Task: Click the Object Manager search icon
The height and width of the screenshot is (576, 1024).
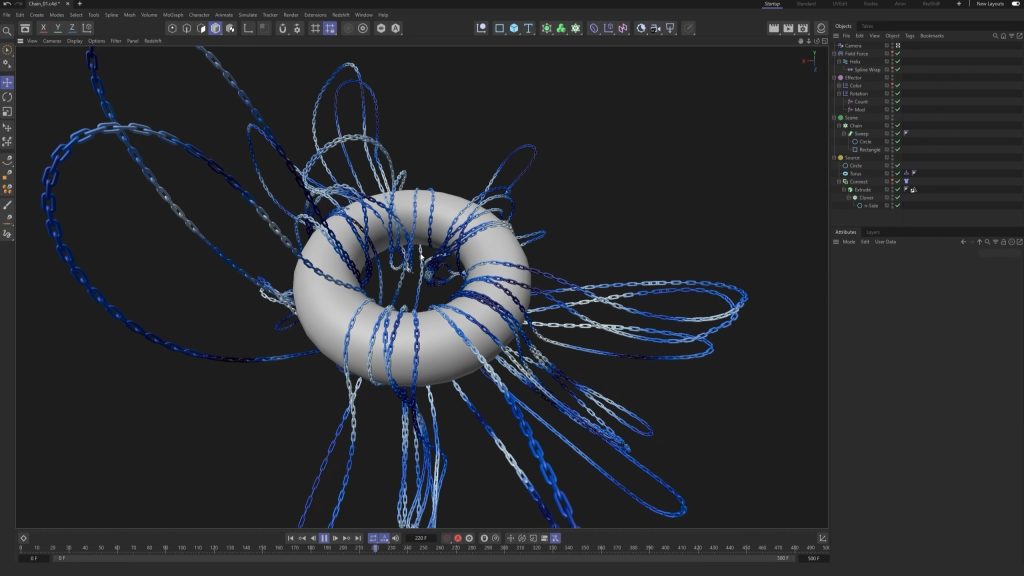Action: point(995,36)
